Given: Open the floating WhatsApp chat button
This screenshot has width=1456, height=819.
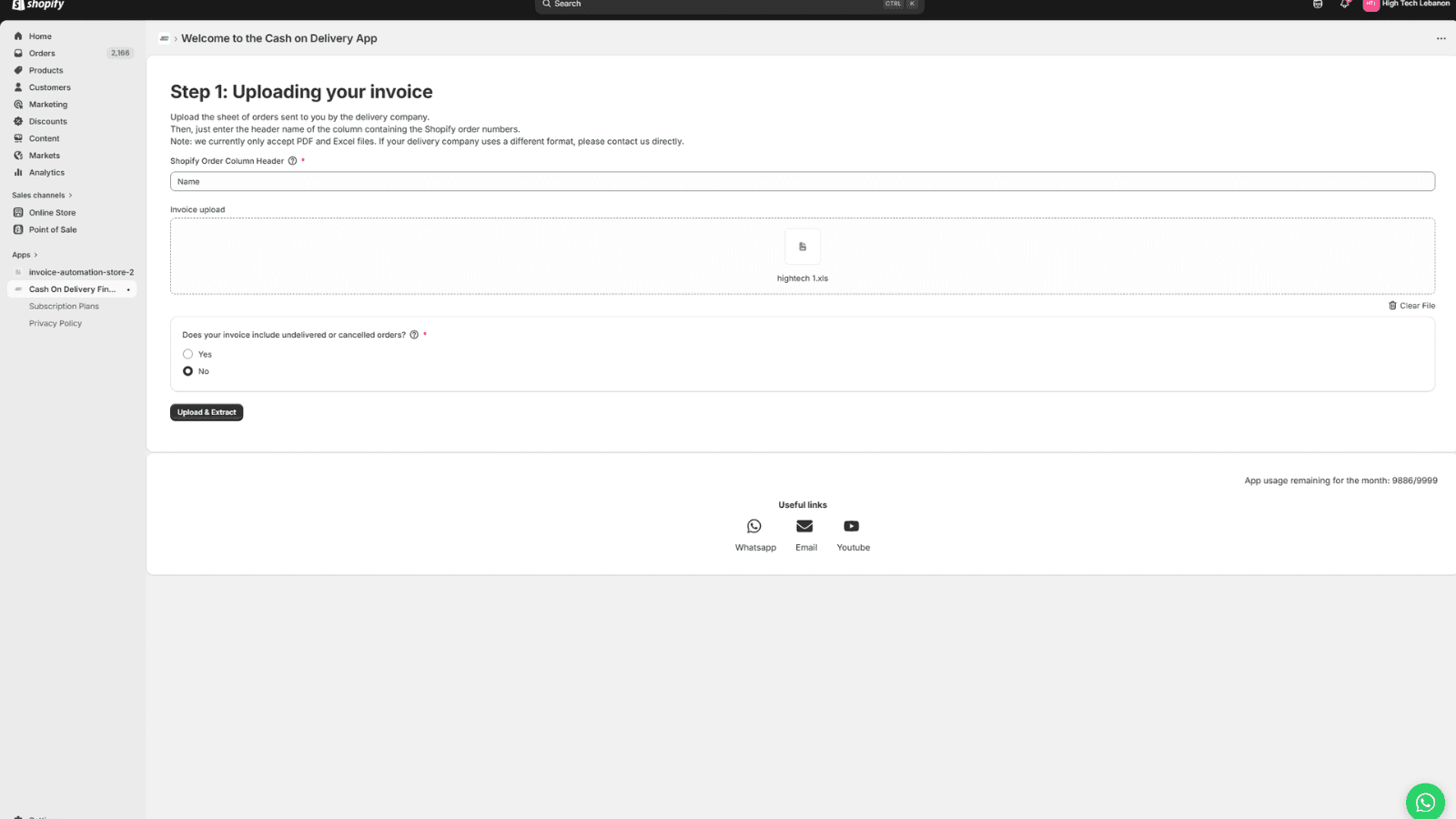Looking at the screenshot, I should click(x=1425, y=803).
